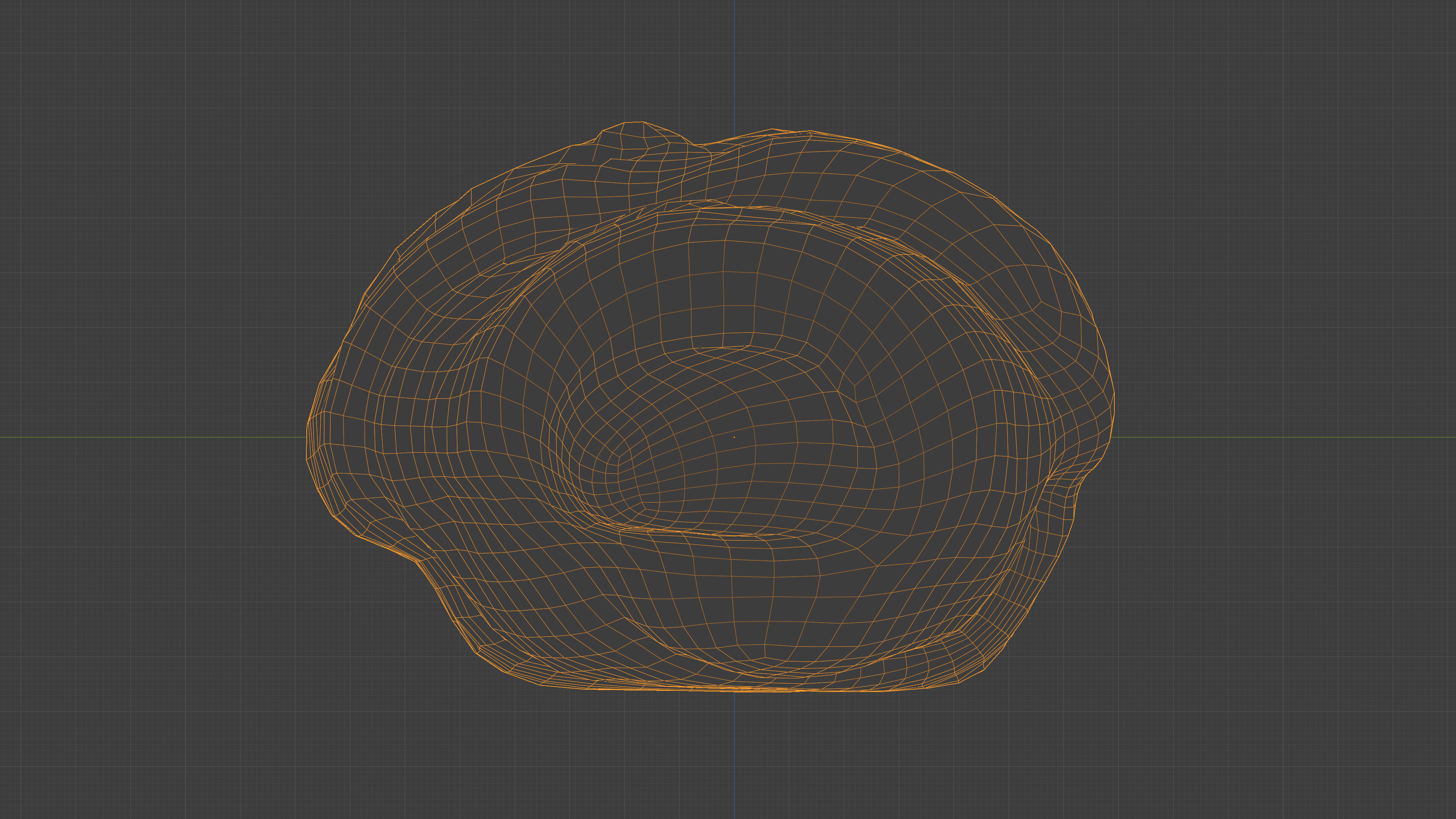
Task: Click the orange origin dot of the mesh
Action: (734, 437)
